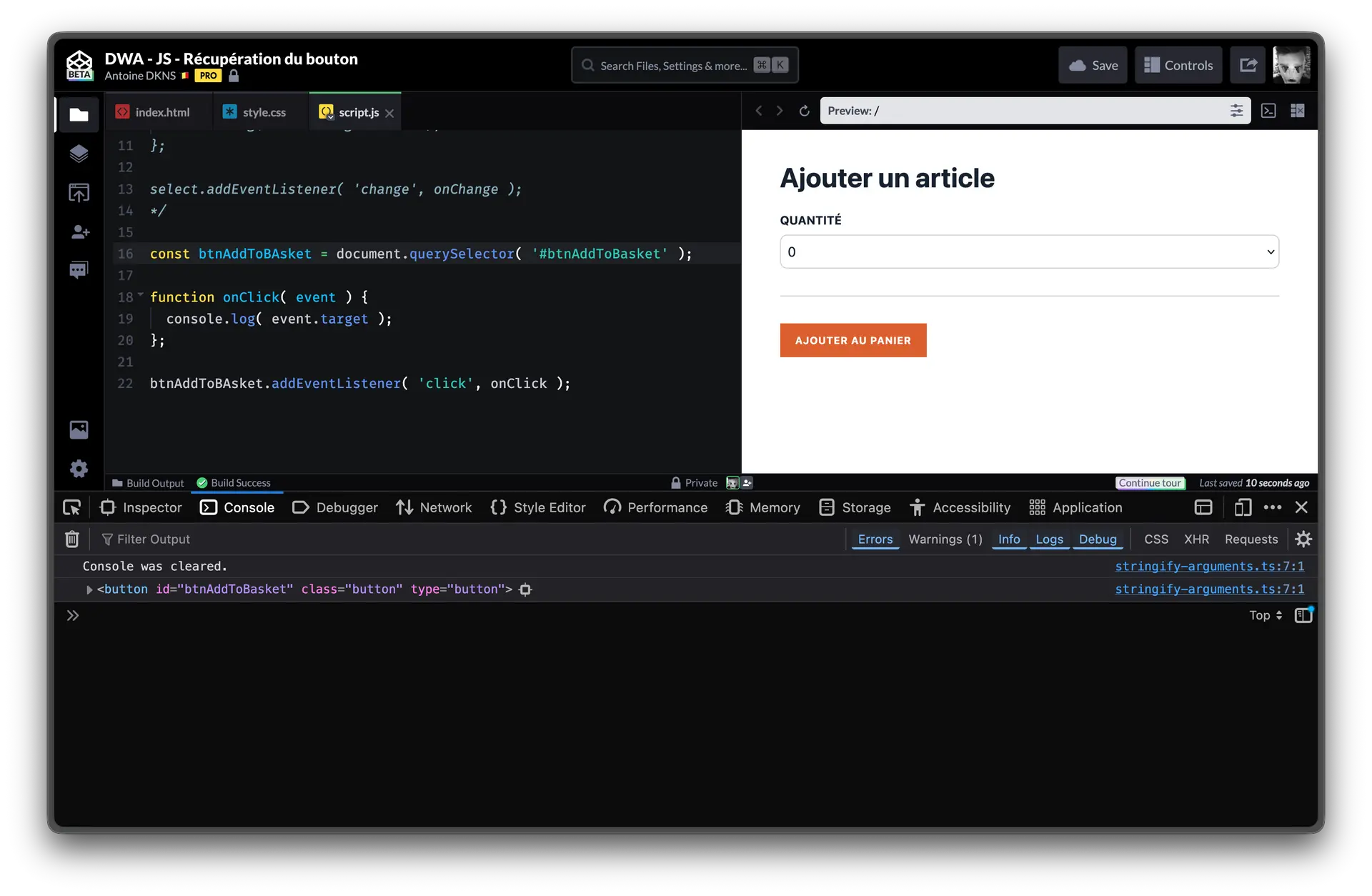Image resolution: width=1372 pixels, height=896 pixels.
Task: Reload the preview pane
Action: 804,111
